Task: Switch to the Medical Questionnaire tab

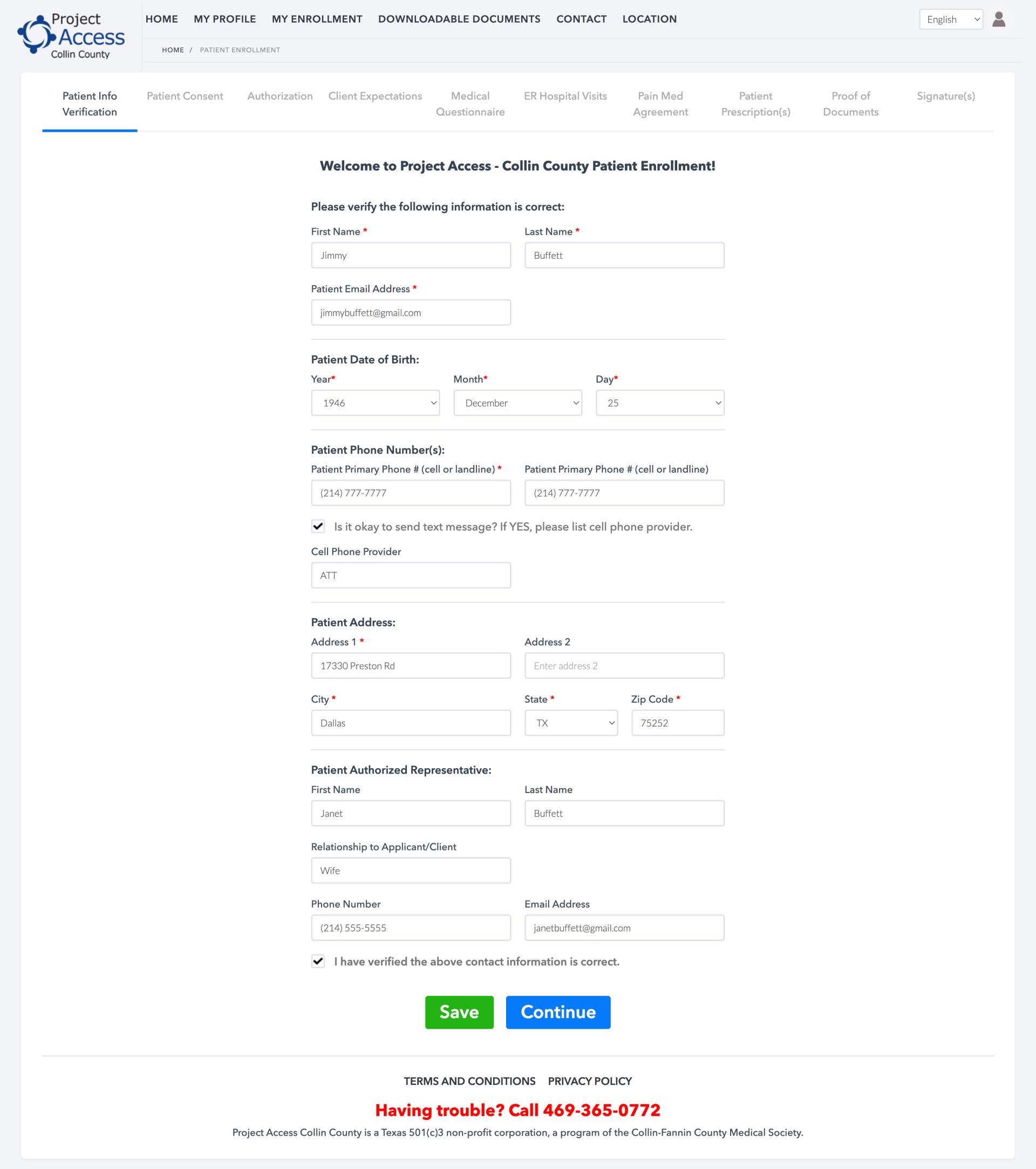Action: coord(470,104)
